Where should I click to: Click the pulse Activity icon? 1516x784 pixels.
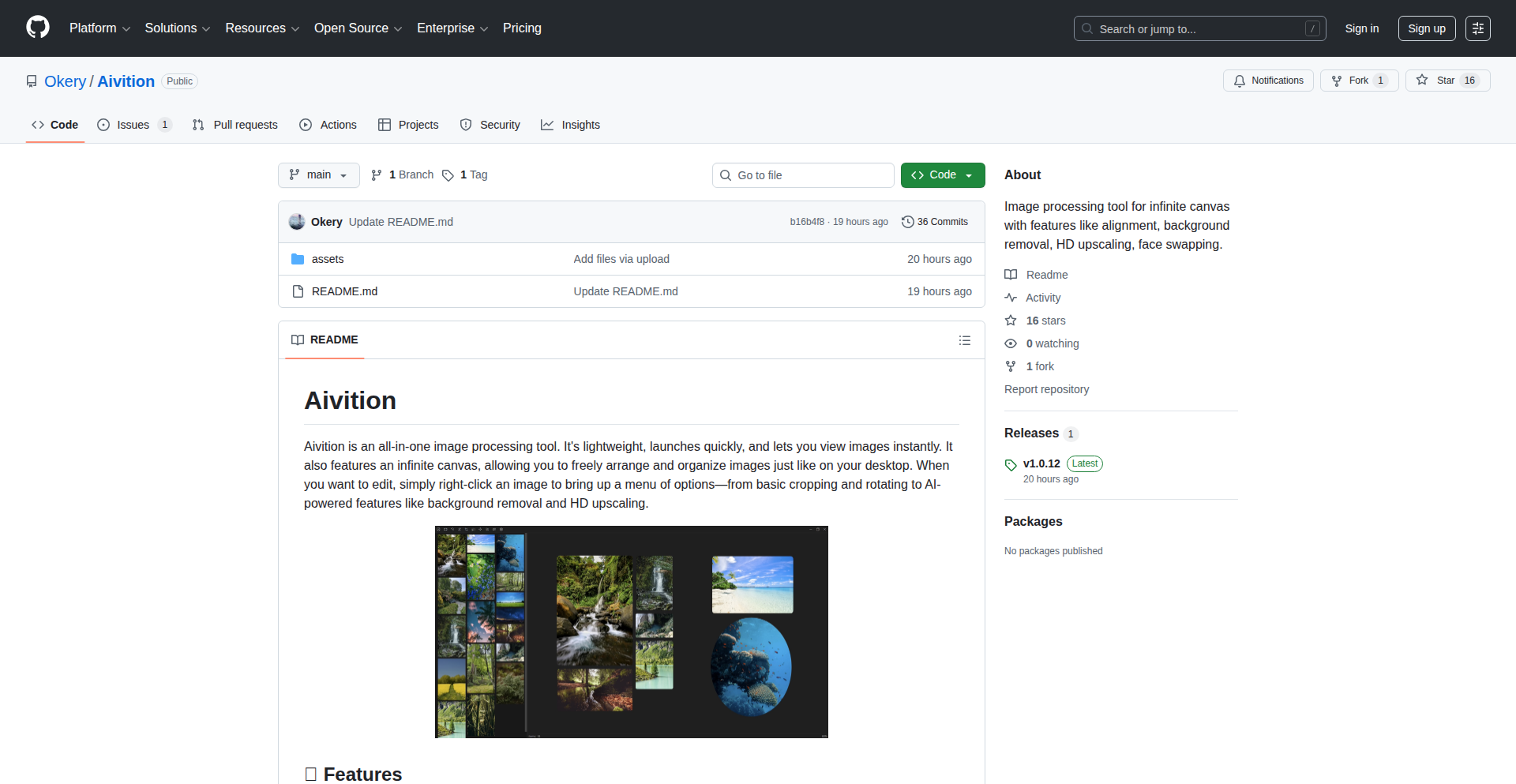(1011, 298)
